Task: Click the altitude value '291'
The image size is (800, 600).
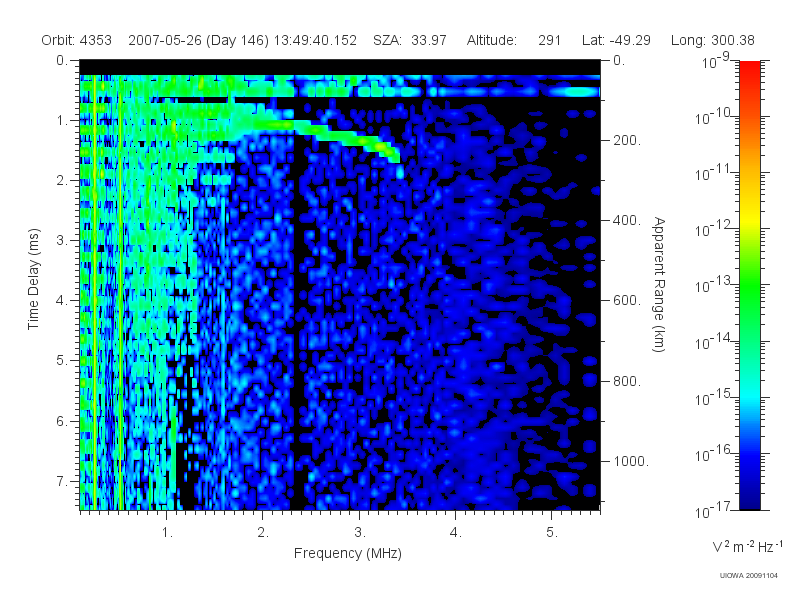Action: pyautogui.click(x=549, y=40)
